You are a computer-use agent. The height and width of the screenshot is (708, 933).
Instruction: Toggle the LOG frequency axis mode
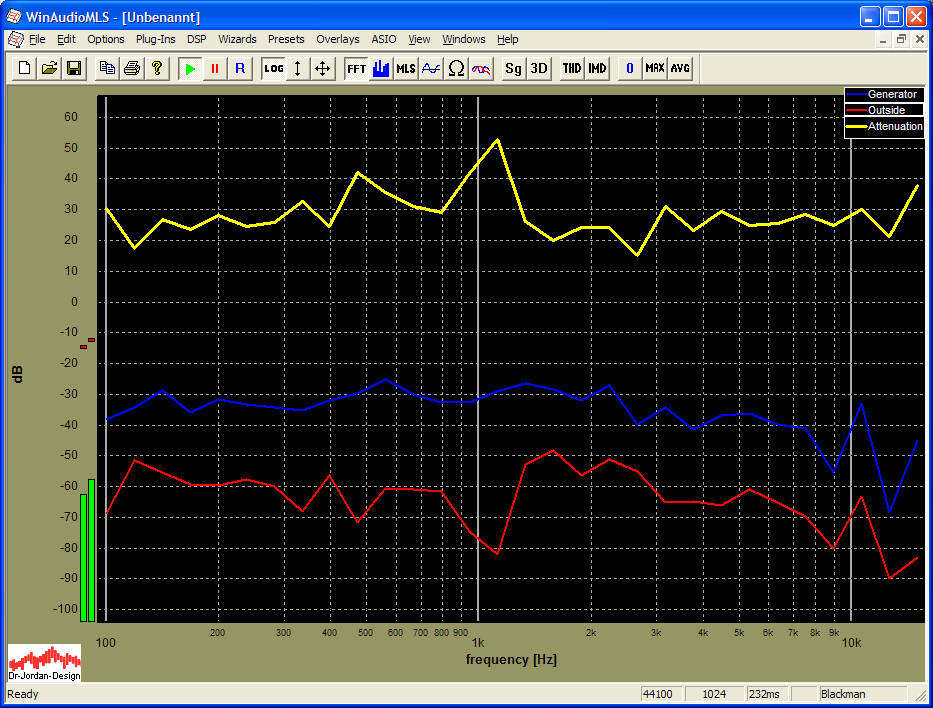[273, 68]
